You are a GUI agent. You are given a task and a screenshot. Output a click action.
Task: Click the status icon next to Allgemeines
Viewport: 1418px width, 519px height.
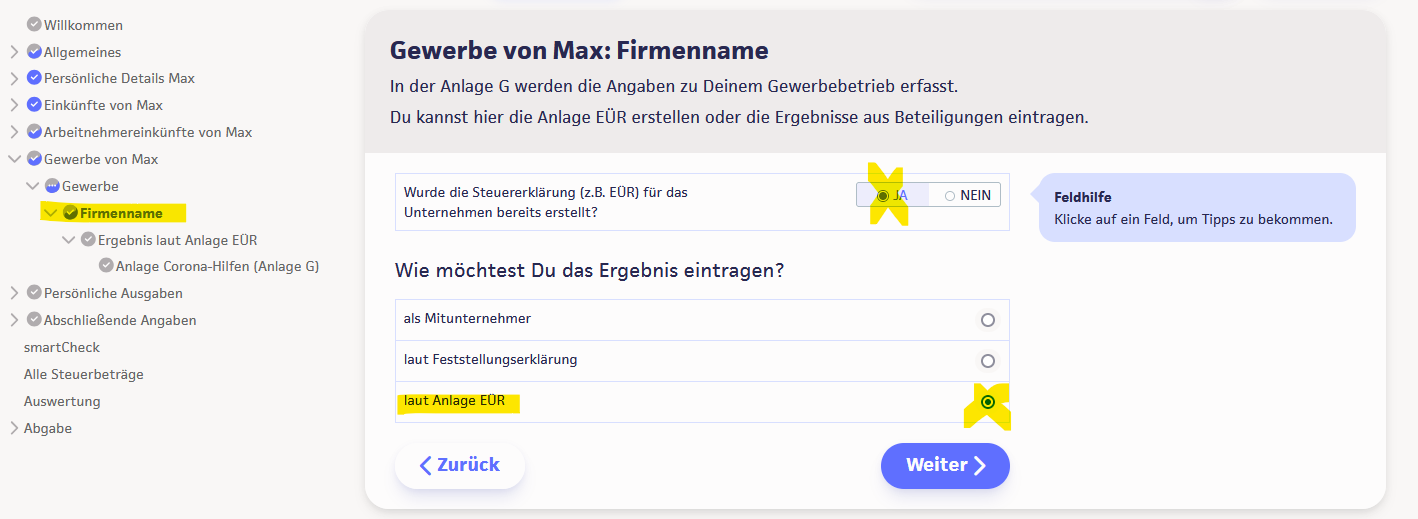pyautogui.click(x=34, y=52)
